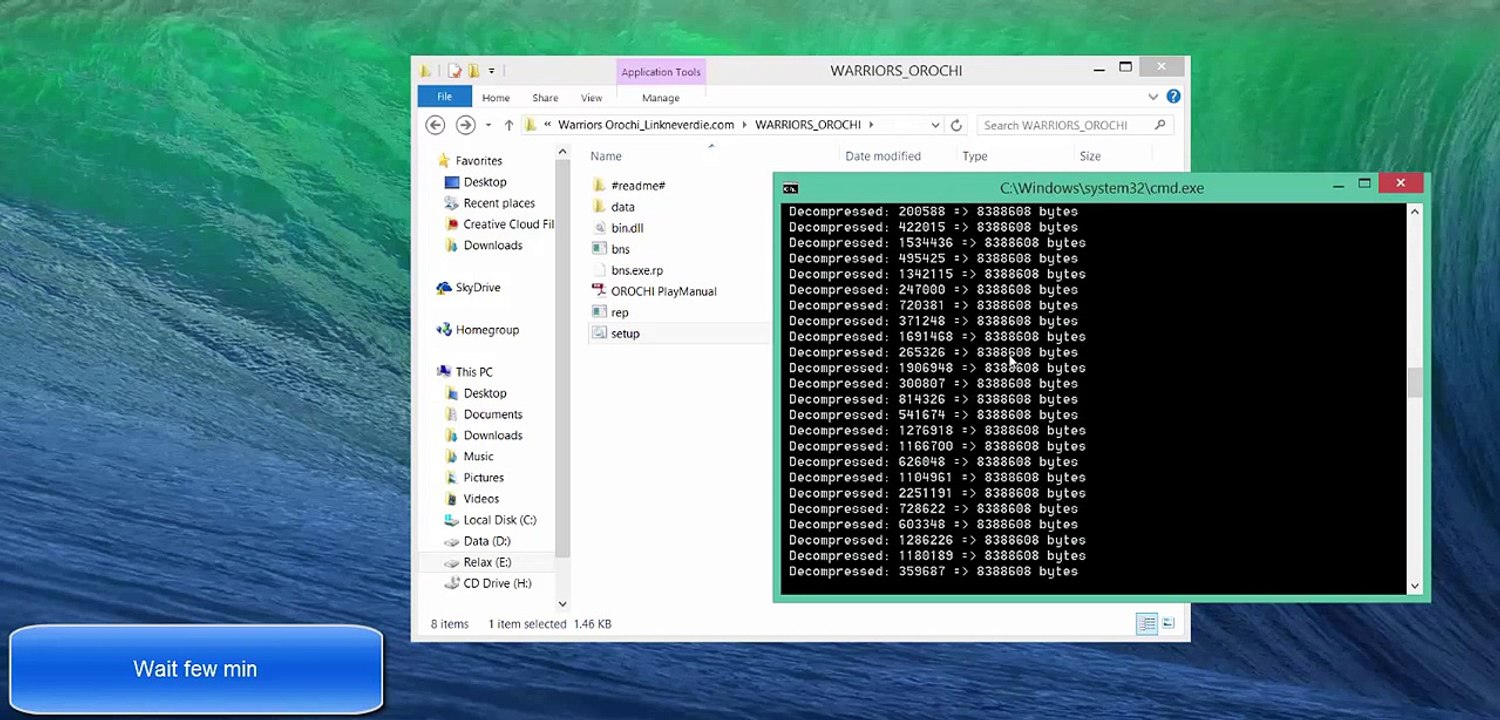Open the Pictures folder under This PC

[483, 477]
